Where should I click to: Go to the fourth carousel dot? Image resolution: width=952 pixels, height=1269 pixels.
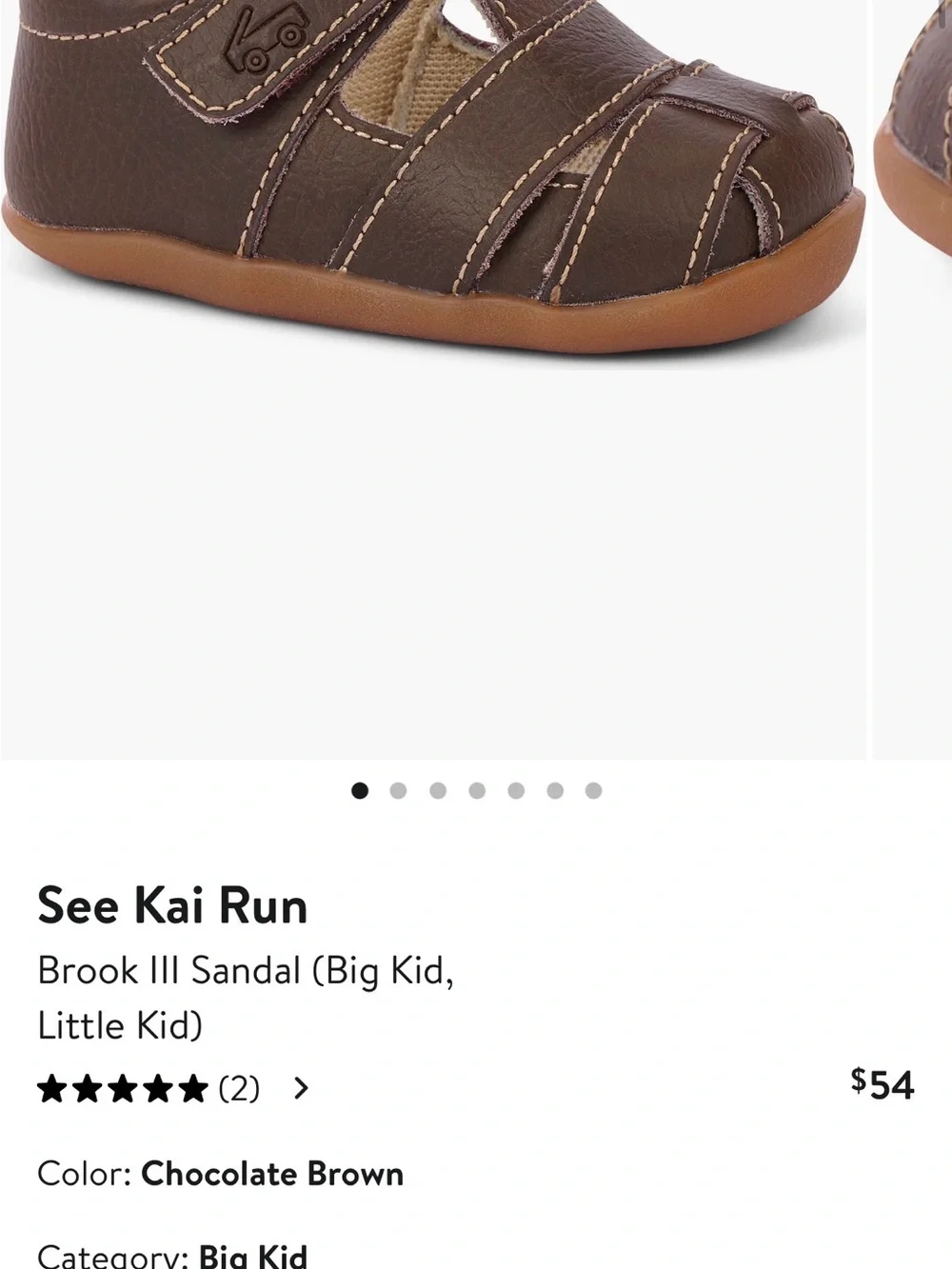[x=477, y=790]
